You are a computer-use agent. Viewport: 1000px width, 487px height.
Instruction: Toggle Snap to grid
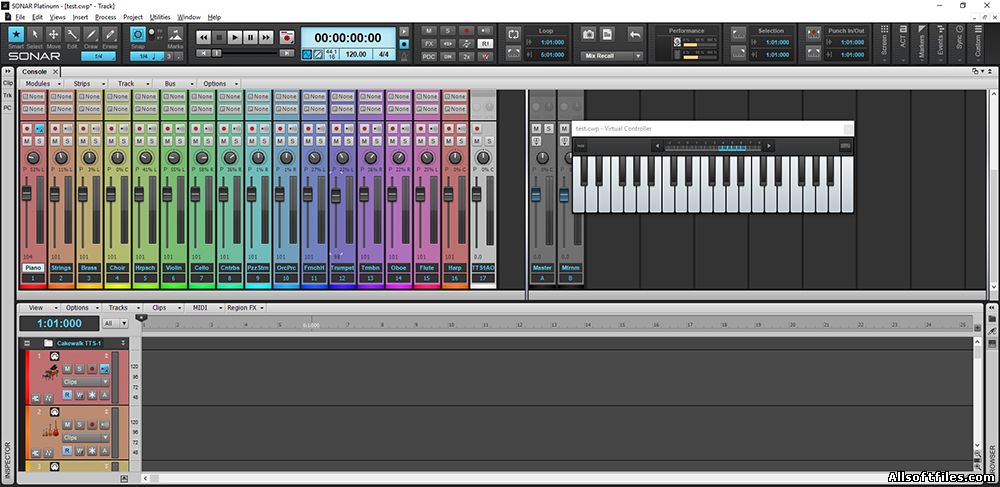137,34
